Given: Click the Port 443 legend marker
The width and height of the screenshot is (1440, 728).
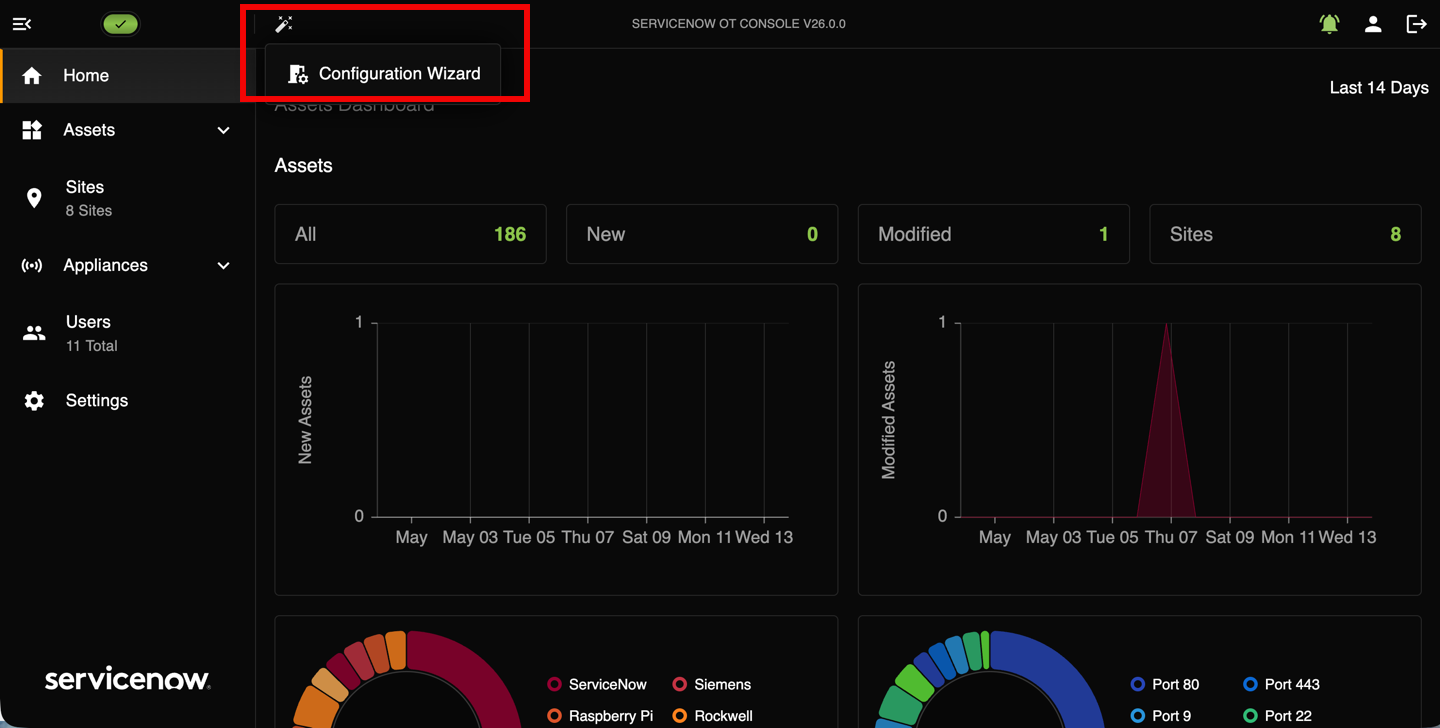Looking at the screenshot, I should [1250, 685].
